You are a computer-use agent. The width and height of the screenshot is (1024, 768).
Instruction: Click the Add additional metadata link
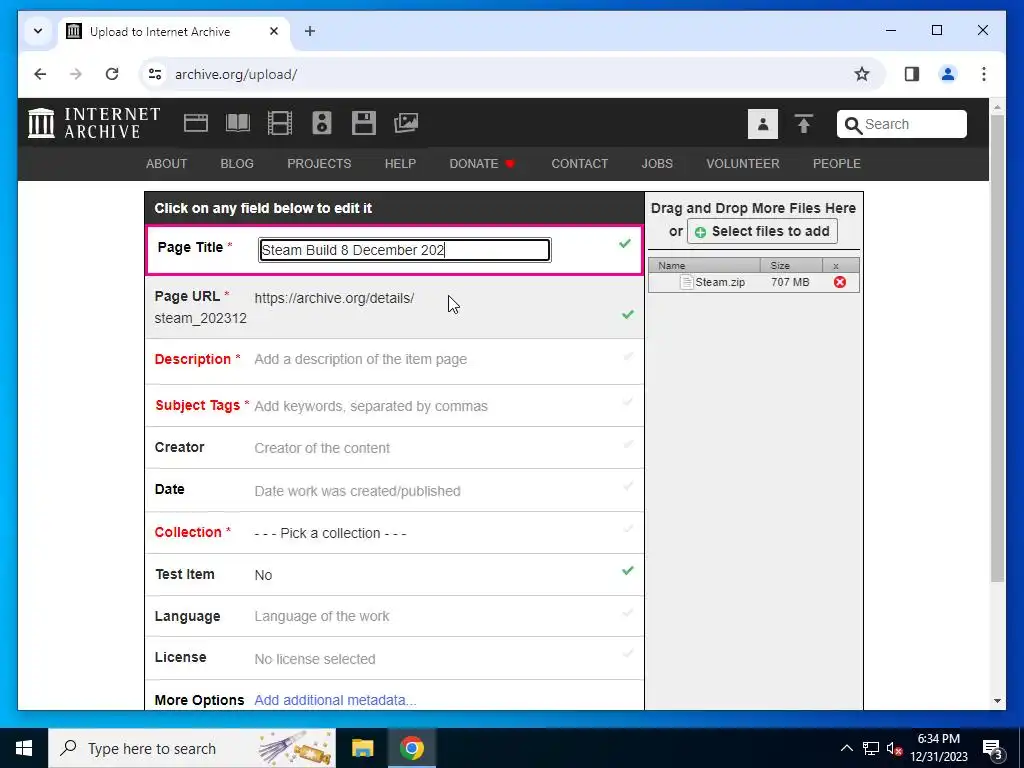coord(335,700)
